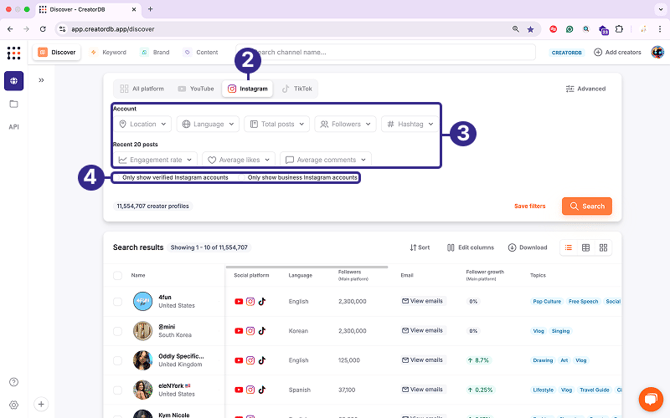This screenshot has width=670, height=418.
Task: Switch to the Content tab
Action: [201, 52]
